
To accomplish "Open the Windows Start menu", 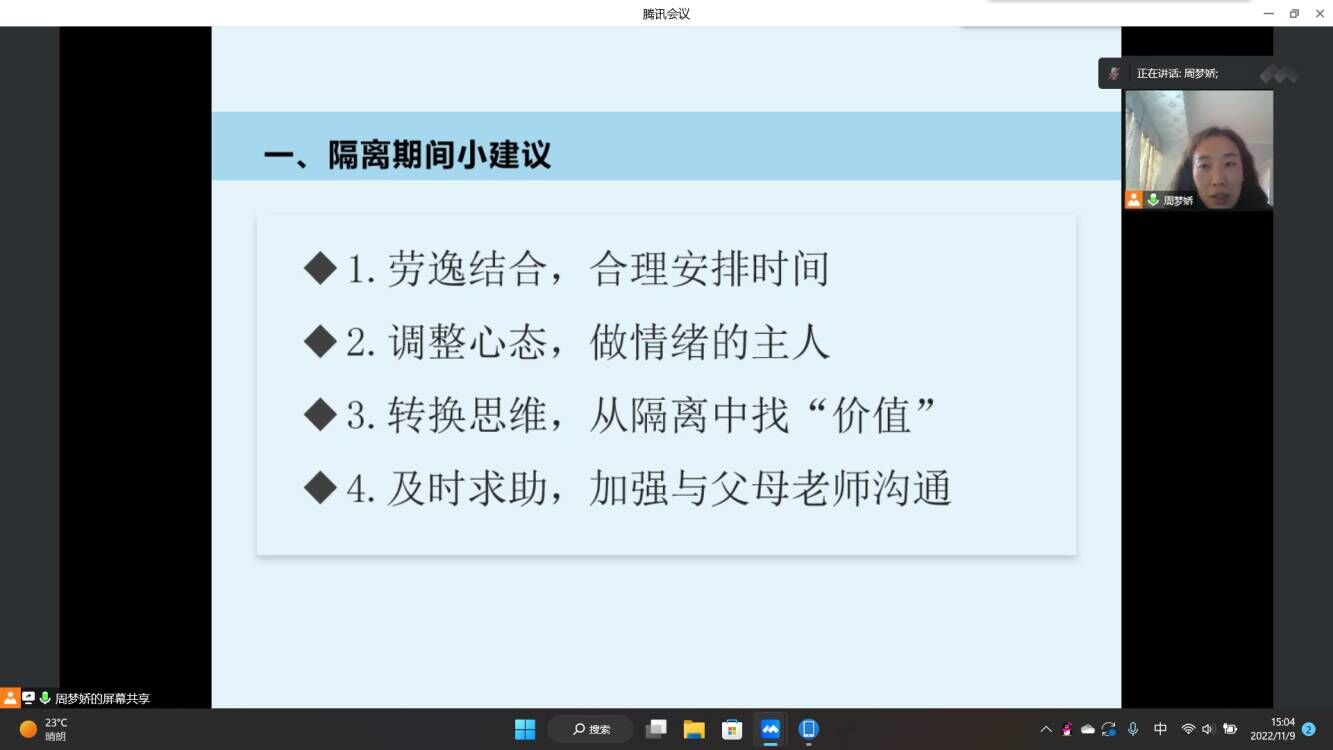I will (525, 729).
